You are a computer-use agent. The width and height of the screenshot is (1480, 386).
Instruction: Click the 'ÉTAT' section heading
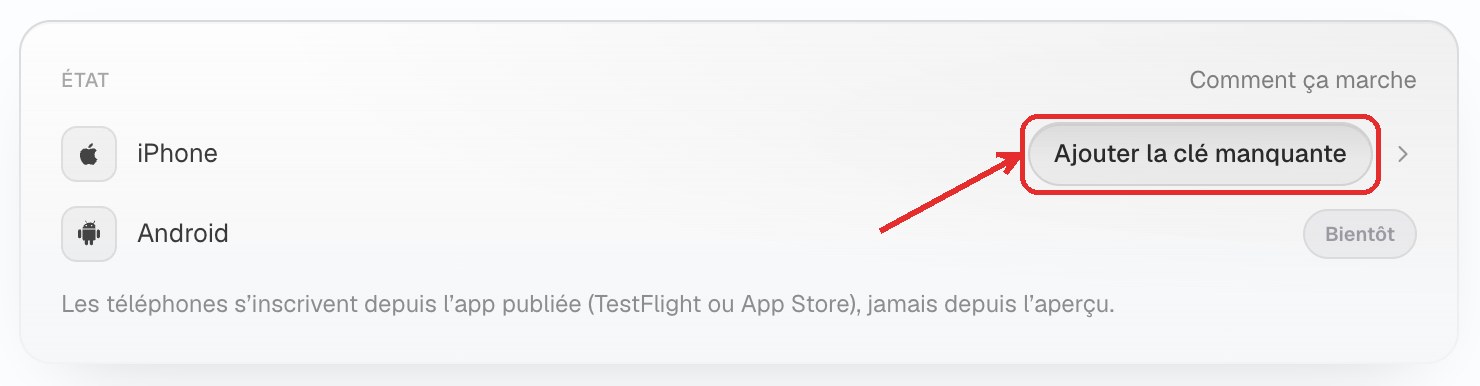click(85, 80)
